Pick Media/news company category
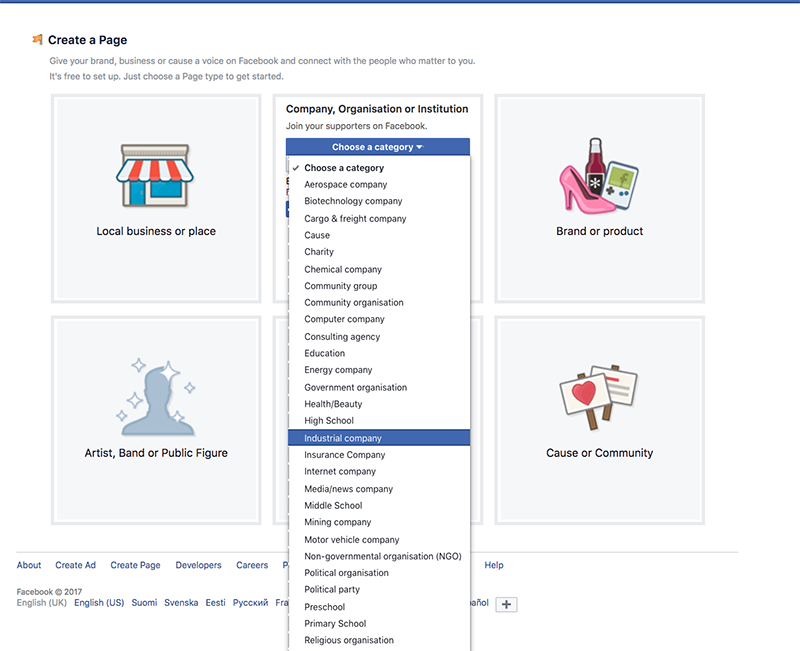Image resolution: width=800 pixels, height=651 pixels. click(379, 489)
